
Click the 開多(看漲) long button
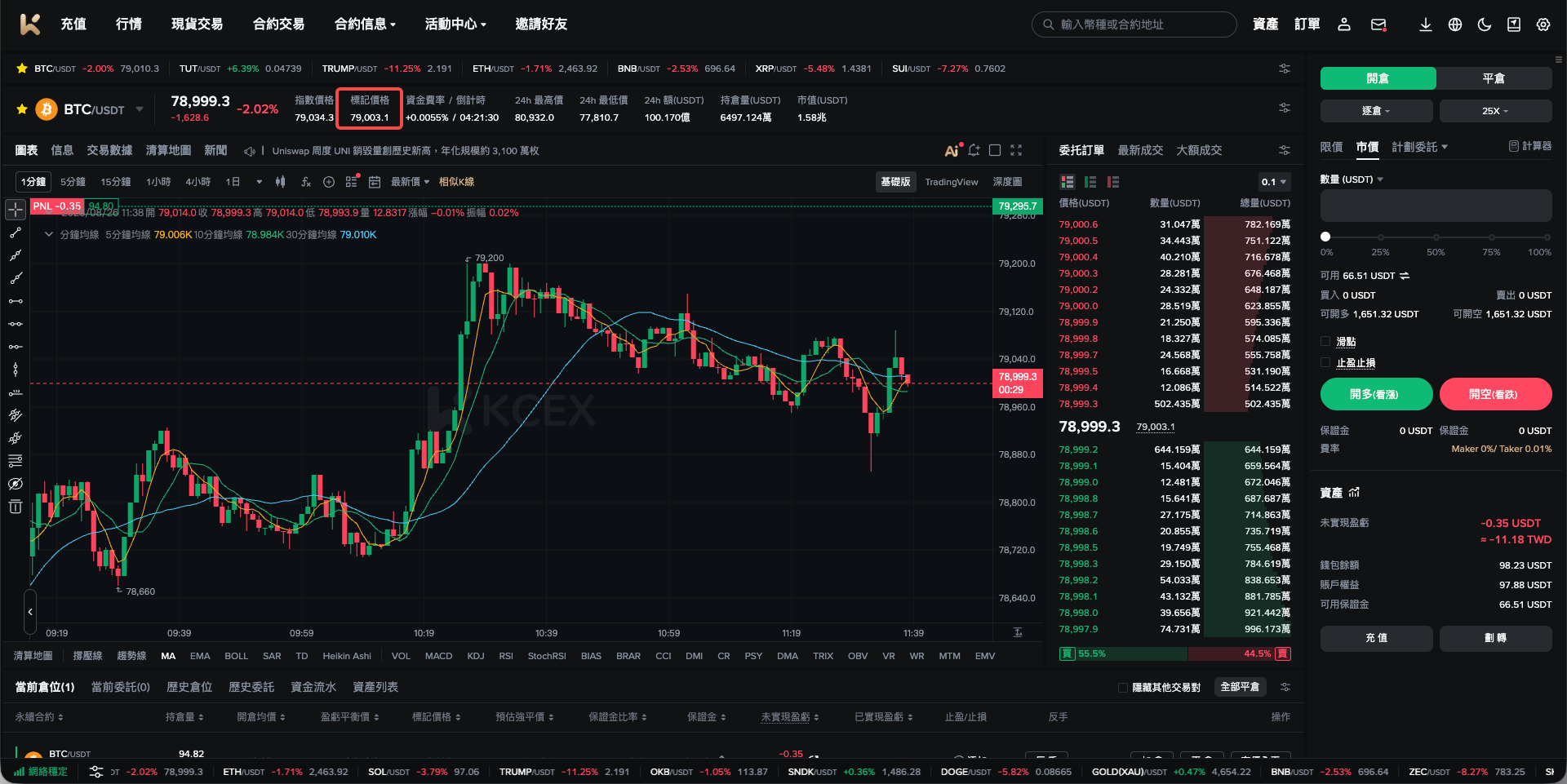point(1376,394)
